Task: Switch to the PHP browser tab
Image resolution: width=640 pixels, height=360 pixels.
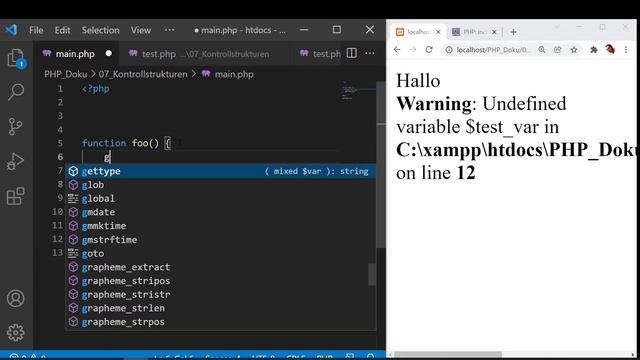Action: (x=474, y=32)
